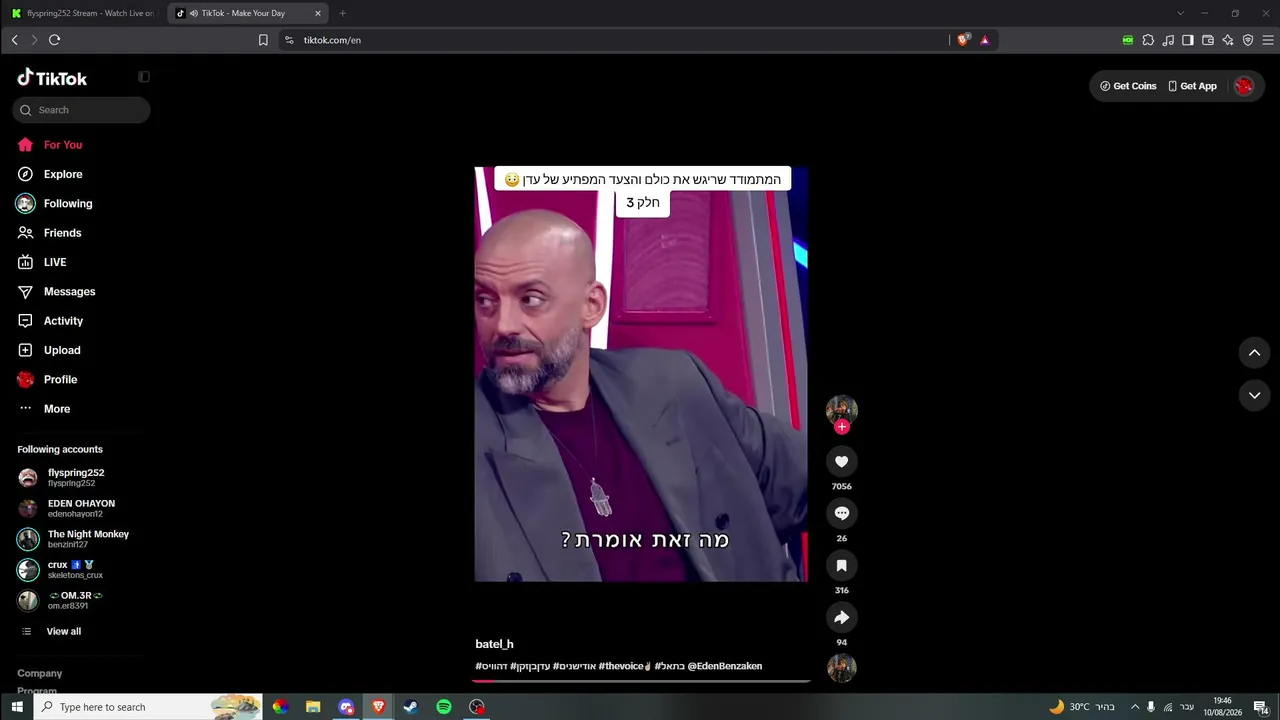
Task: Click the Windows taskbar search box
Action: tap(148, 707)
